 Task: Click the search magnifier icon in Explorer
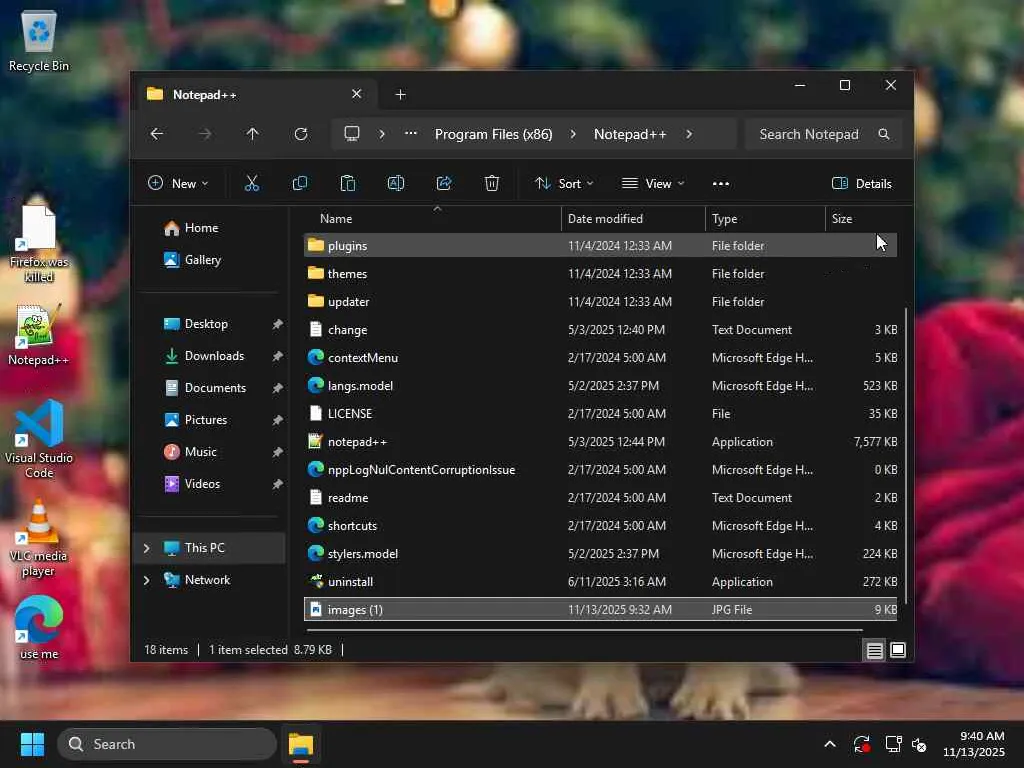[884, 134]
